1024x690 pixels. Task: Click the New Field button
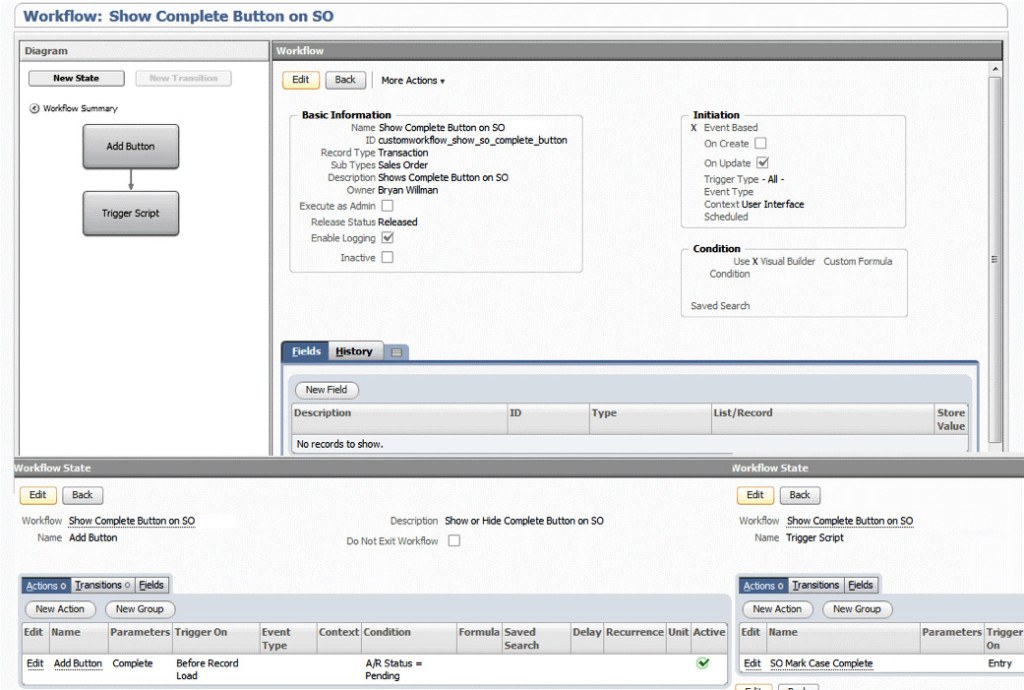pos(326,389)
